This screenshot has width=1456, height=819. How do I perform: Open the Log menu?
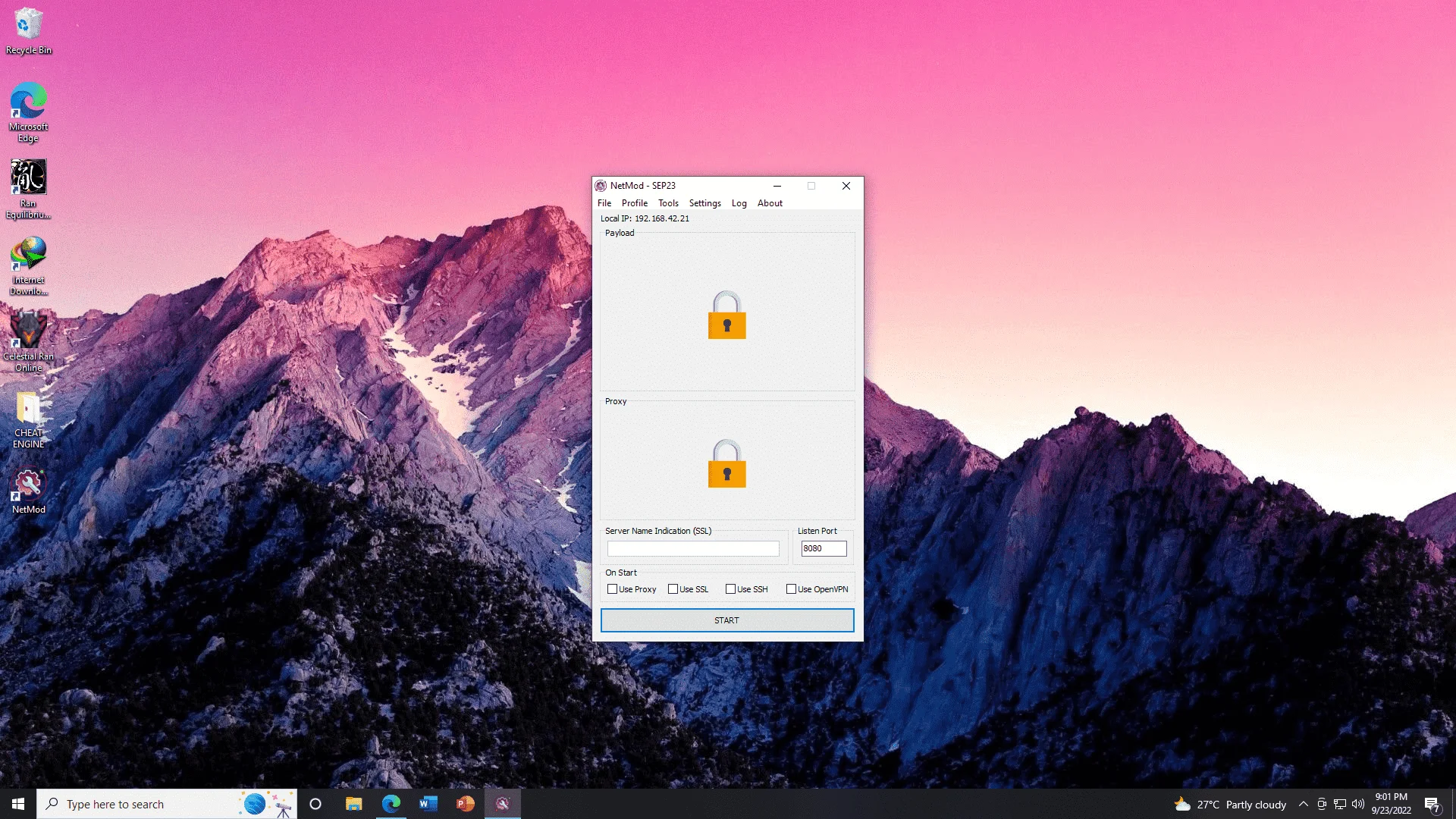pos(739,203)
